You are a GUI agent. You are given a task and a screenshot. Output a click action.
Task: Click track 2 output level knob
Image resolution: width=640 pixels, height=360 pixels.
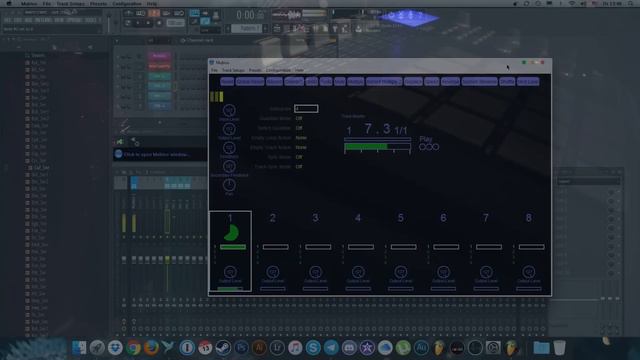click(x=273, y=272)
